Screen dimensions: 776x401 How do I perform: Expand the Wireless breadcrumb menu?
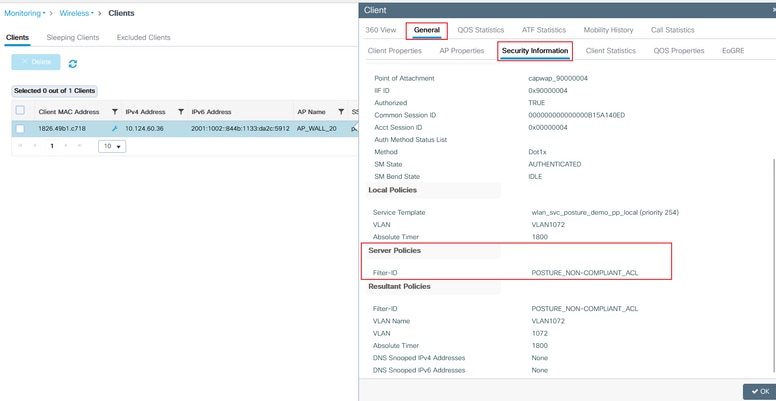pos(75,13)
